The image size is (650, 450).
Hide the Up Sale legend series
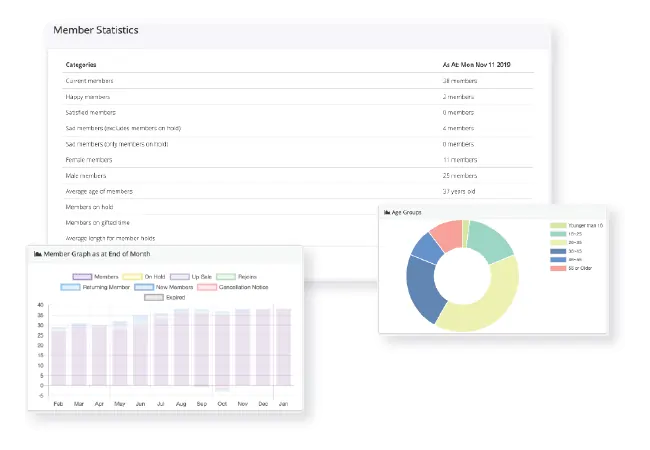point(179,276)
